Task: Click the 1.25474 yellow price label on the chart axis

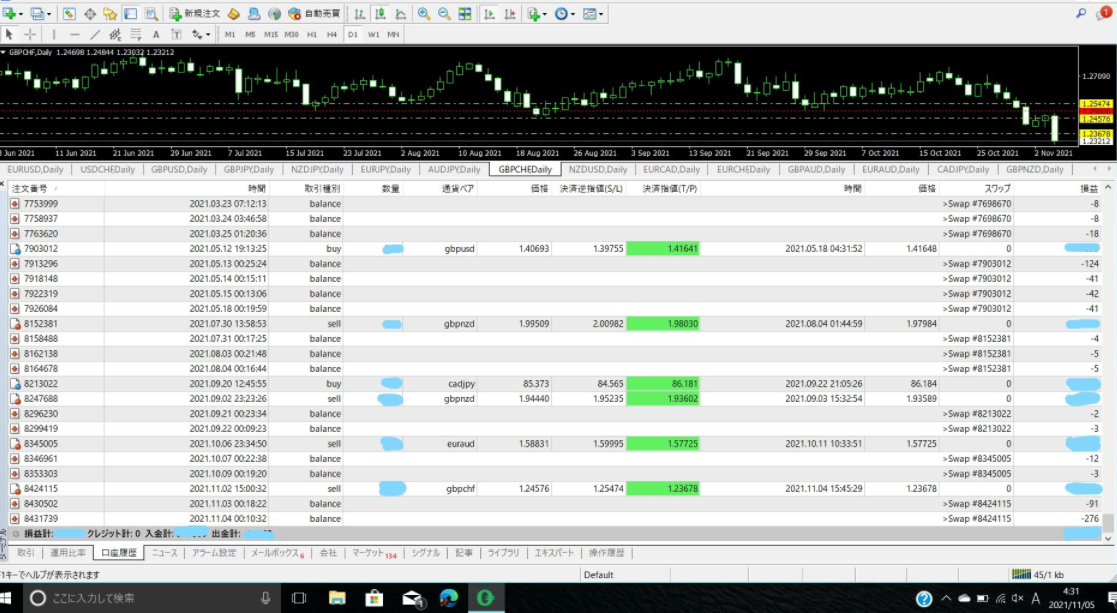Action: point(1095,104)
